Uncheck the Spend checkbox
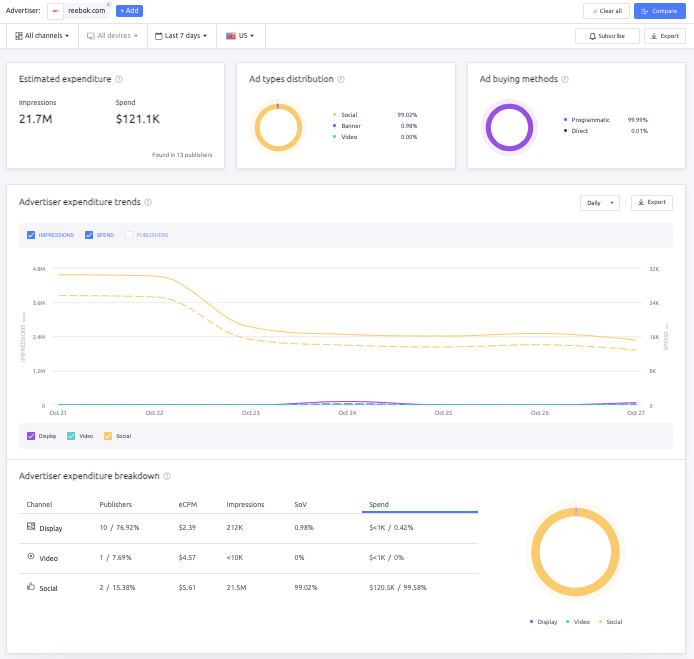694x659 pixels. point(89,235)
